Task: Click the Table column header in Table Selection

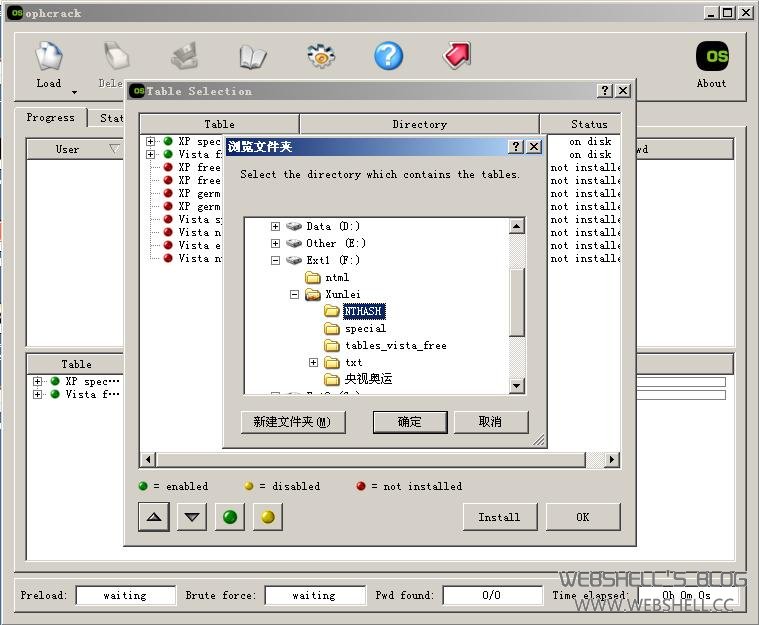Action: [219, 124]
